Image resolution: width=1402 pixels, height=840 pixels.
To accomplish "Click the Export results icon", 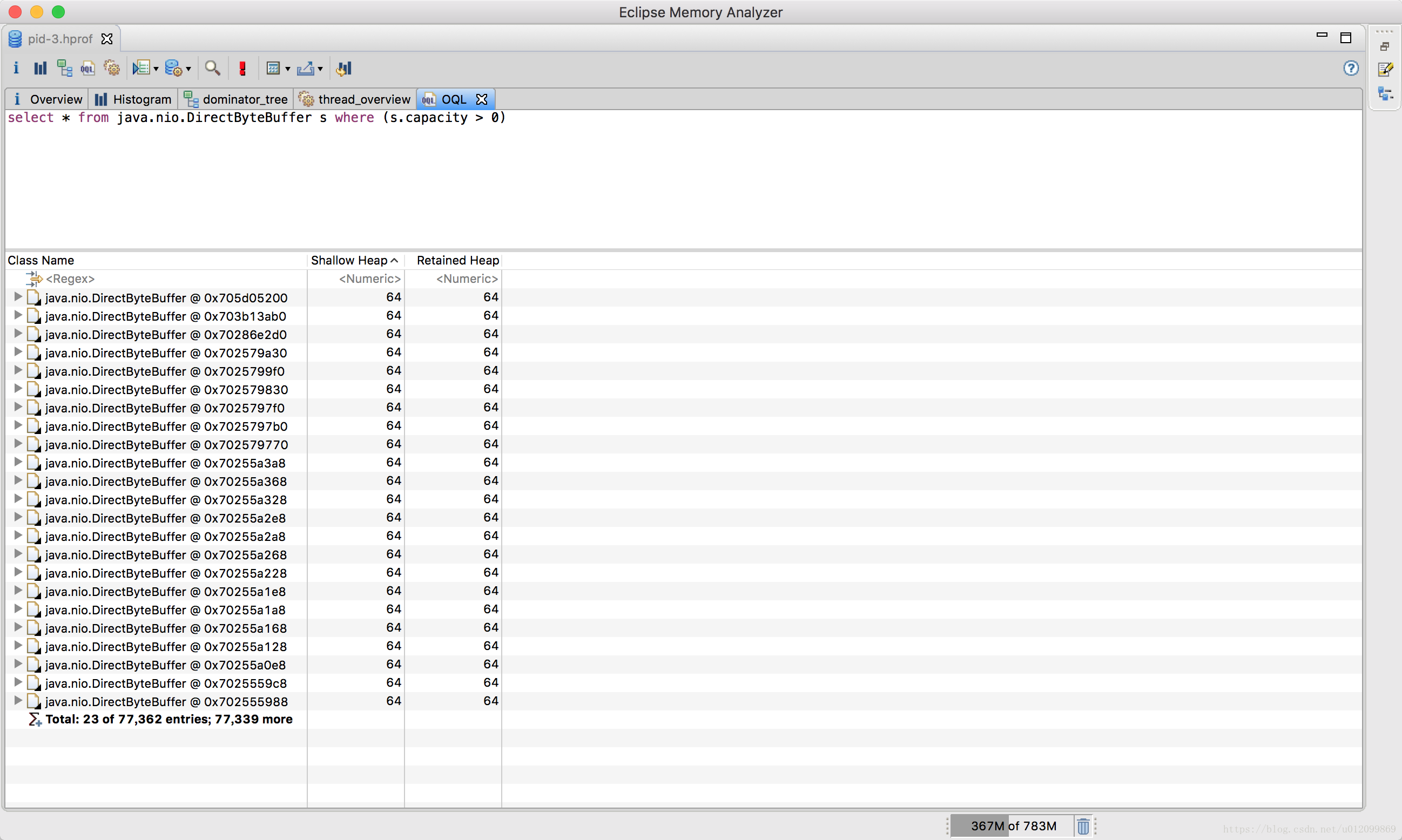I will pyautogui.click(x=305, y=69).
